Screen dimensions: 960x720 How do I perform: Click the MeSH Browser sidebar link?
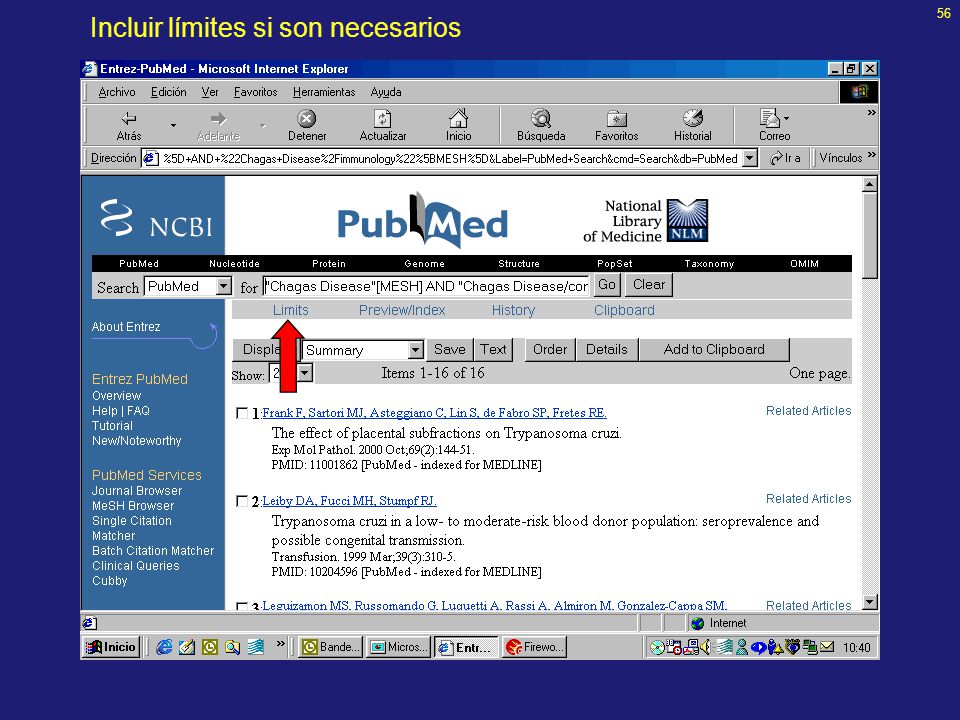(133, 506)
